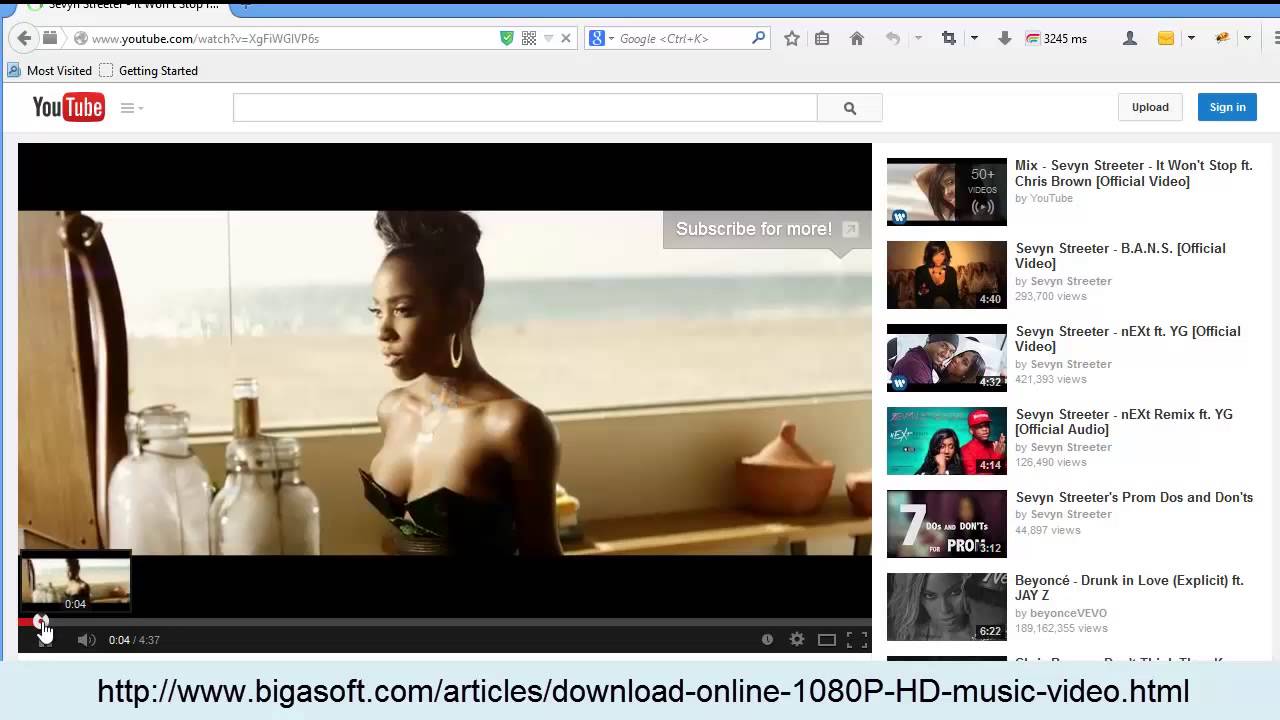Open the Drunk in Love video thumbnail
The height and width of the screenshot is (720, 1280).
point(947,607)
